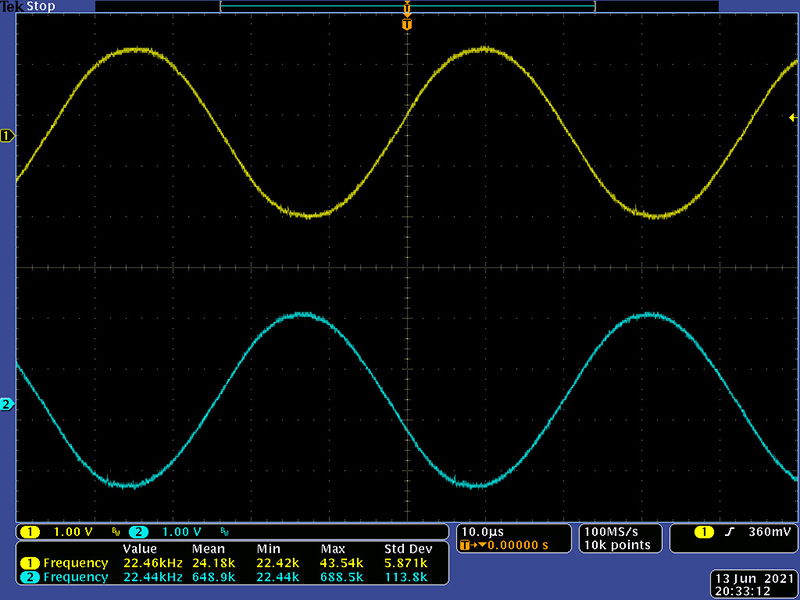Image resolution: width=800 pixels, height=600 pixels.
Task: Click the channel 2 ground reference marker
Action: click(x=8, y=404)
